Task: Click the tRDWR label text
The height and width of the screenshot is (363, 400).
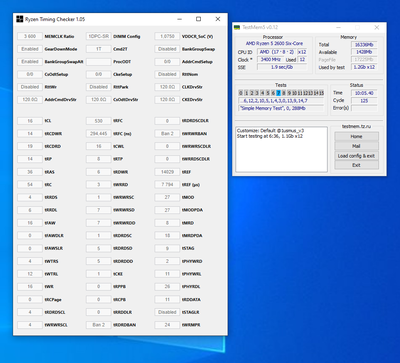Action: click(x=120, y=172)
